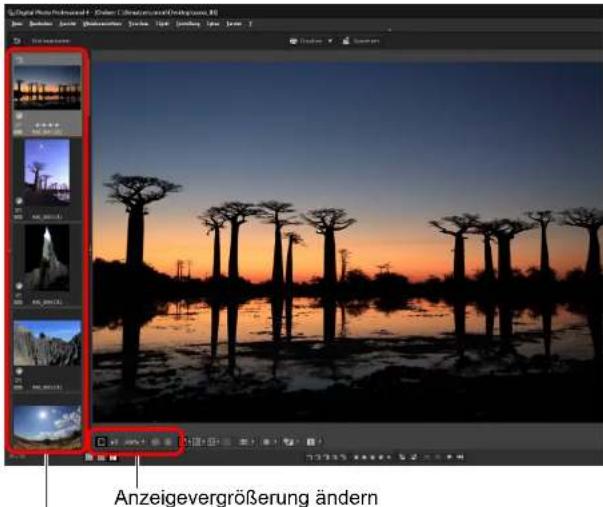Open the Datei menu
This screenshot has height=507, width=603.
pos(17,24)
